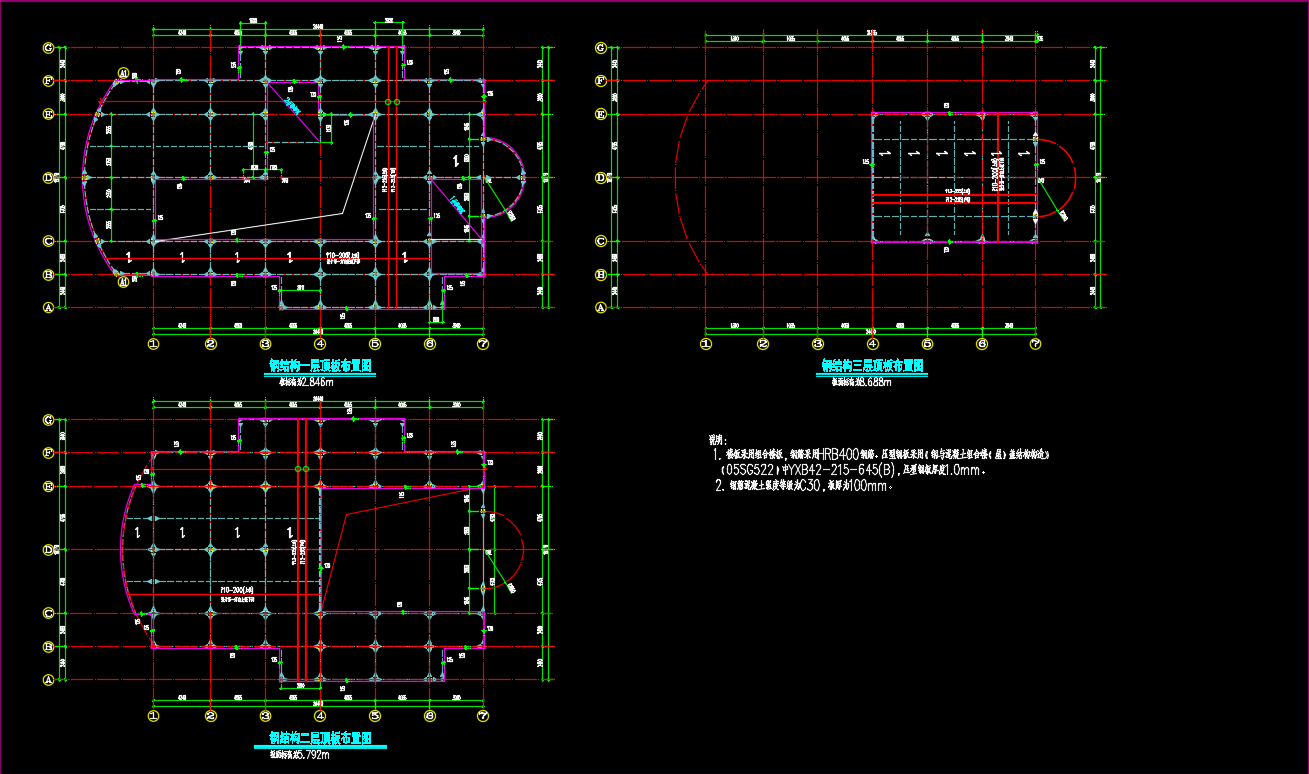Pick axis bubble 3 under the first-floor plan
1309x774 pixels.
[265, 344]
